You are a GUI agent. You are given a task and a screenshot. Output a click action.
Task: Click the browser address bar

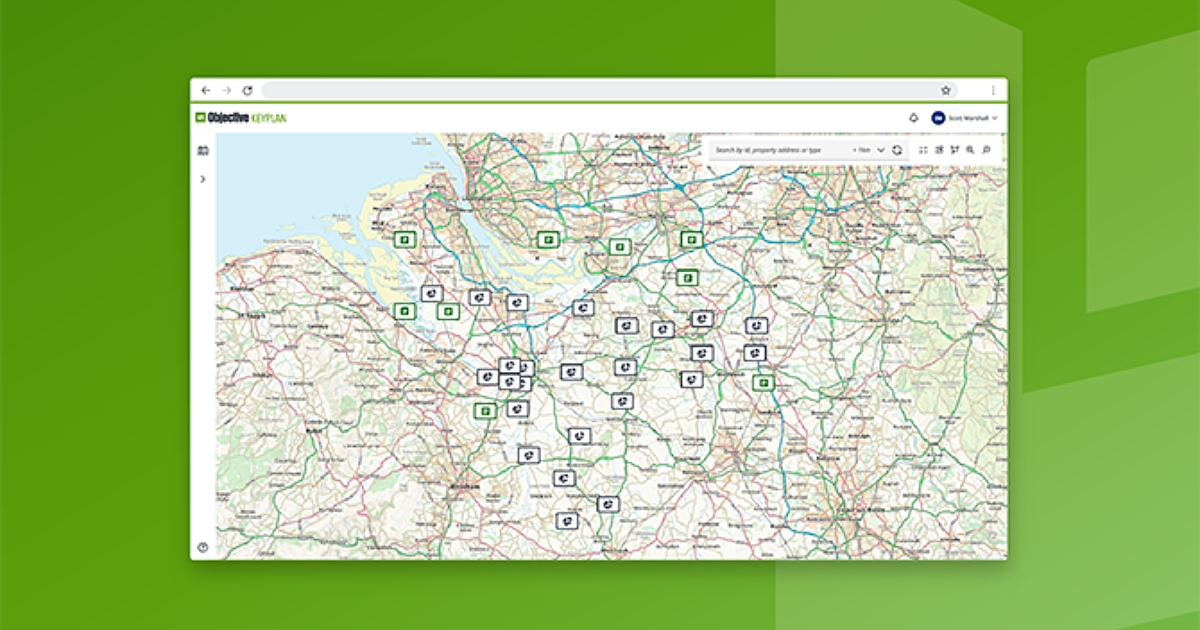click(600, 90)
